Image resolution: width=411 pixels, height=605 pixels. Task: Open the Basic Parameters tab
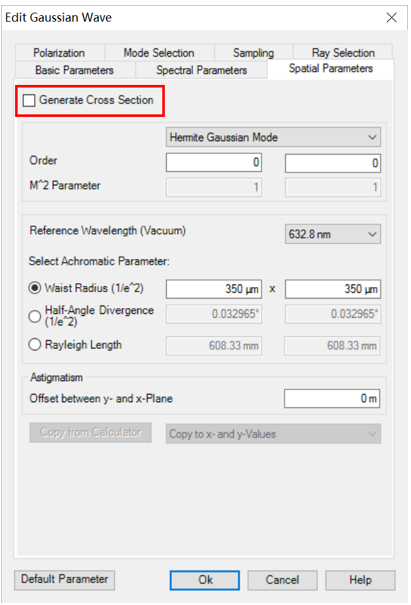pos(74,70)
